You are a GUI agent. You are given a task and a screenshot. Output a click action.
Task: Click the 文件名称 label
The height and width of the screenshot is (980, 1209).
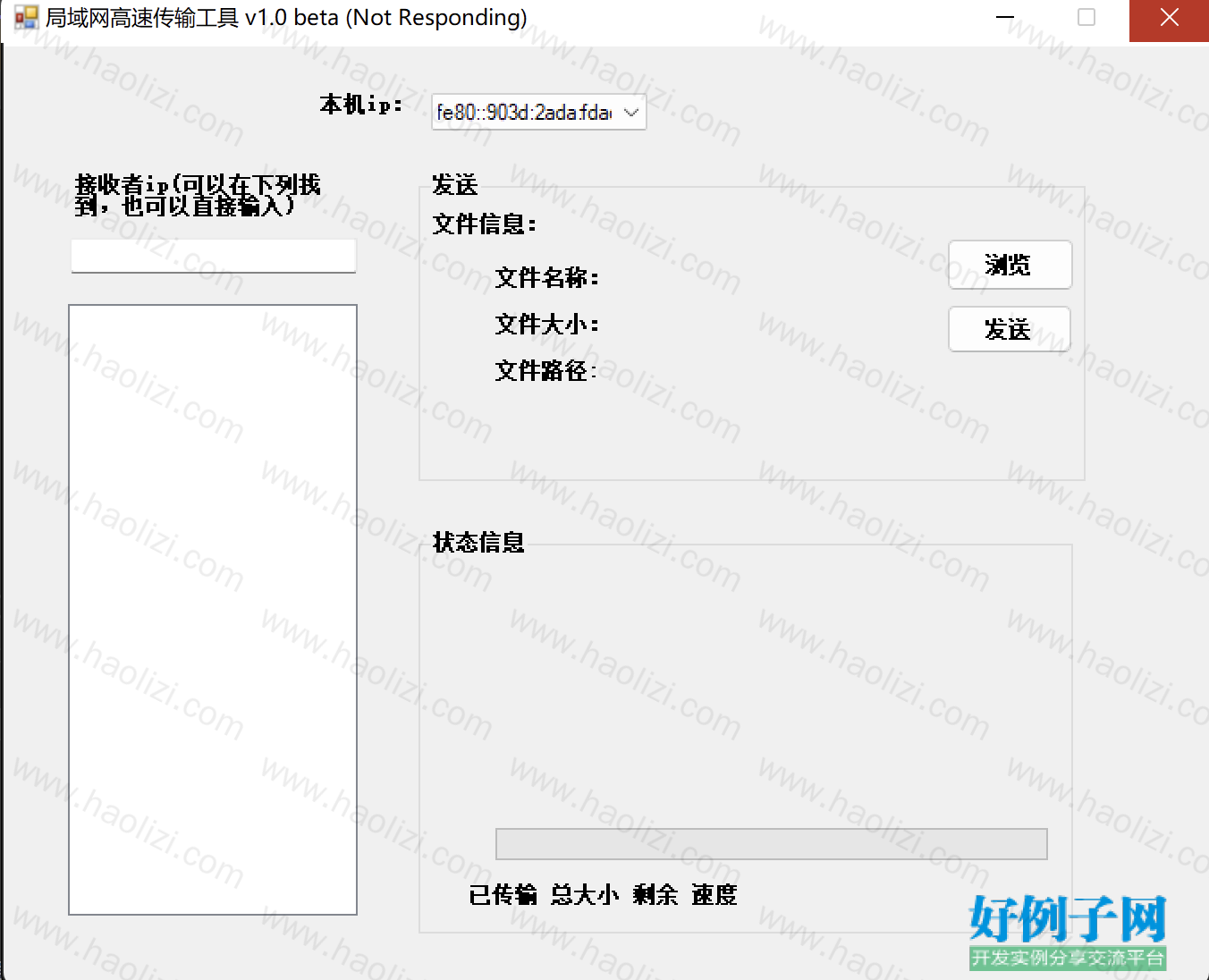click(x=547, y=278)
